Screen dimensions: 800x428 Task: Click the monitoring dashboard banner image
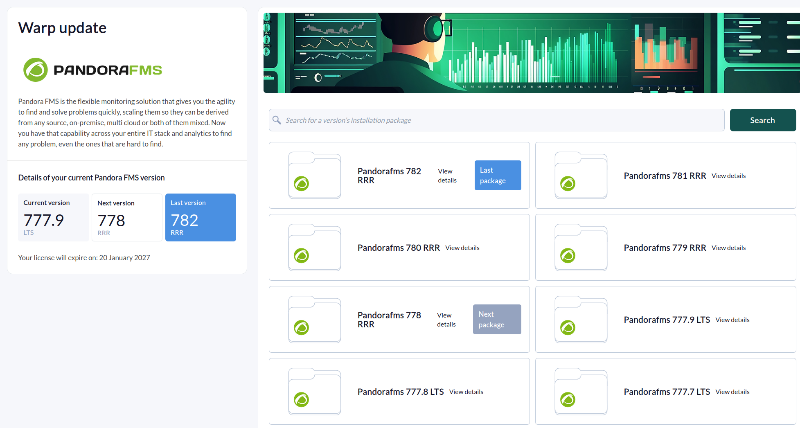[x=532, y=53]
